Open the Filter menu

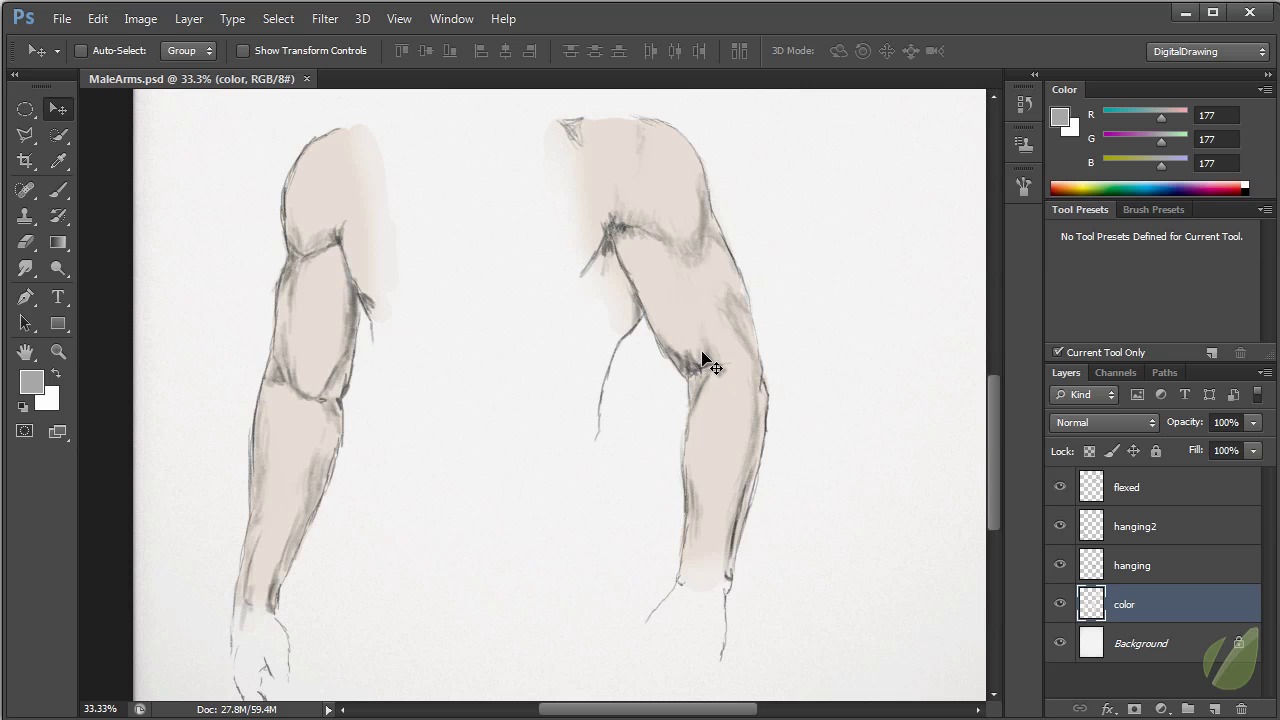click(324, 18)
